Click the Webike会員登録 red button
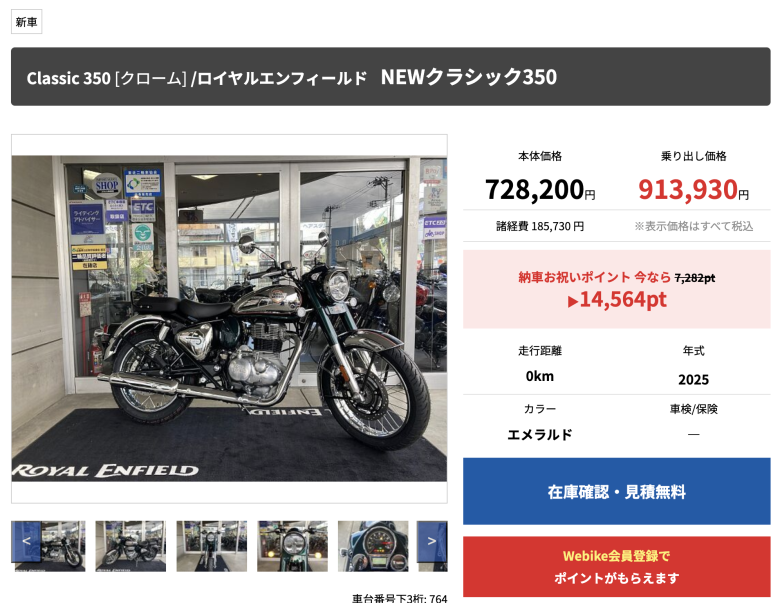This screenshot has height=603, width=780. (x=617, y=567)
